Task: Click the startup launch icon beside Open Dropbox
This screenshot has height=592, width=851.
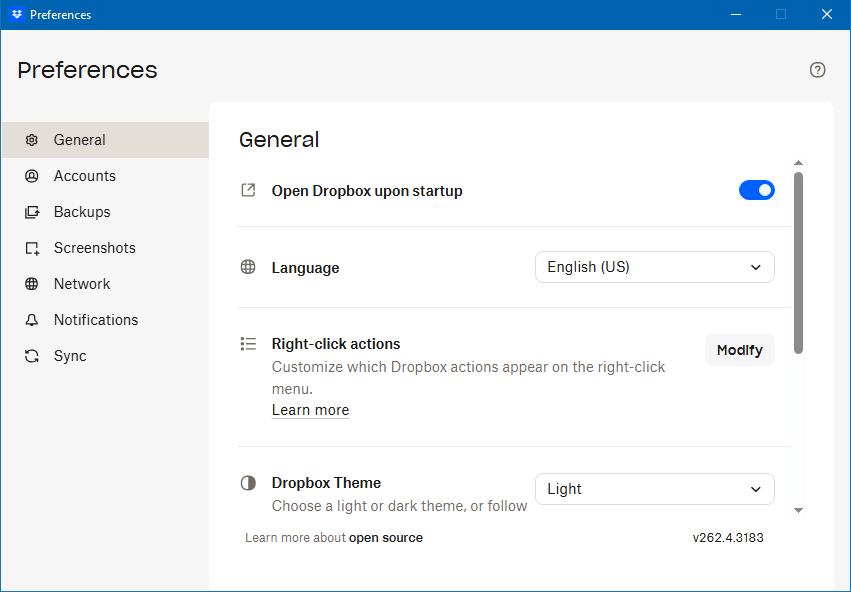Action: 248,190
